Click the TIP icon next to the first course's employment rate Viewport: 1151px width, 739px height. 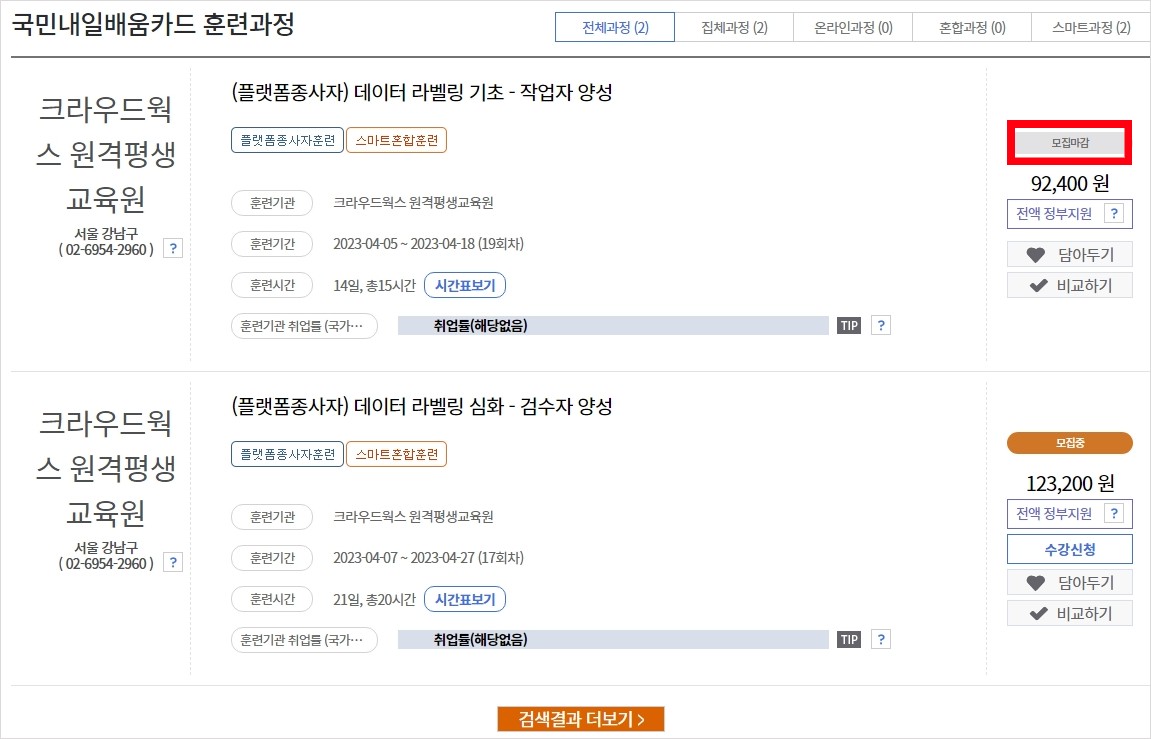(x=848, y=324)
